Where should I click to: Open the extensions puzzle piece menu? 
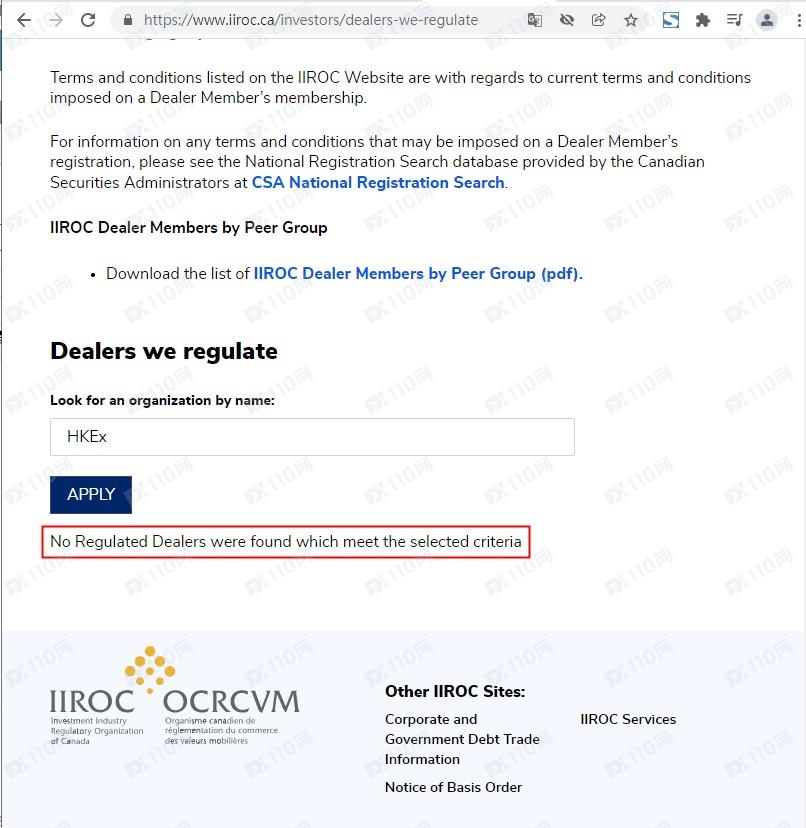click(703, 20)
